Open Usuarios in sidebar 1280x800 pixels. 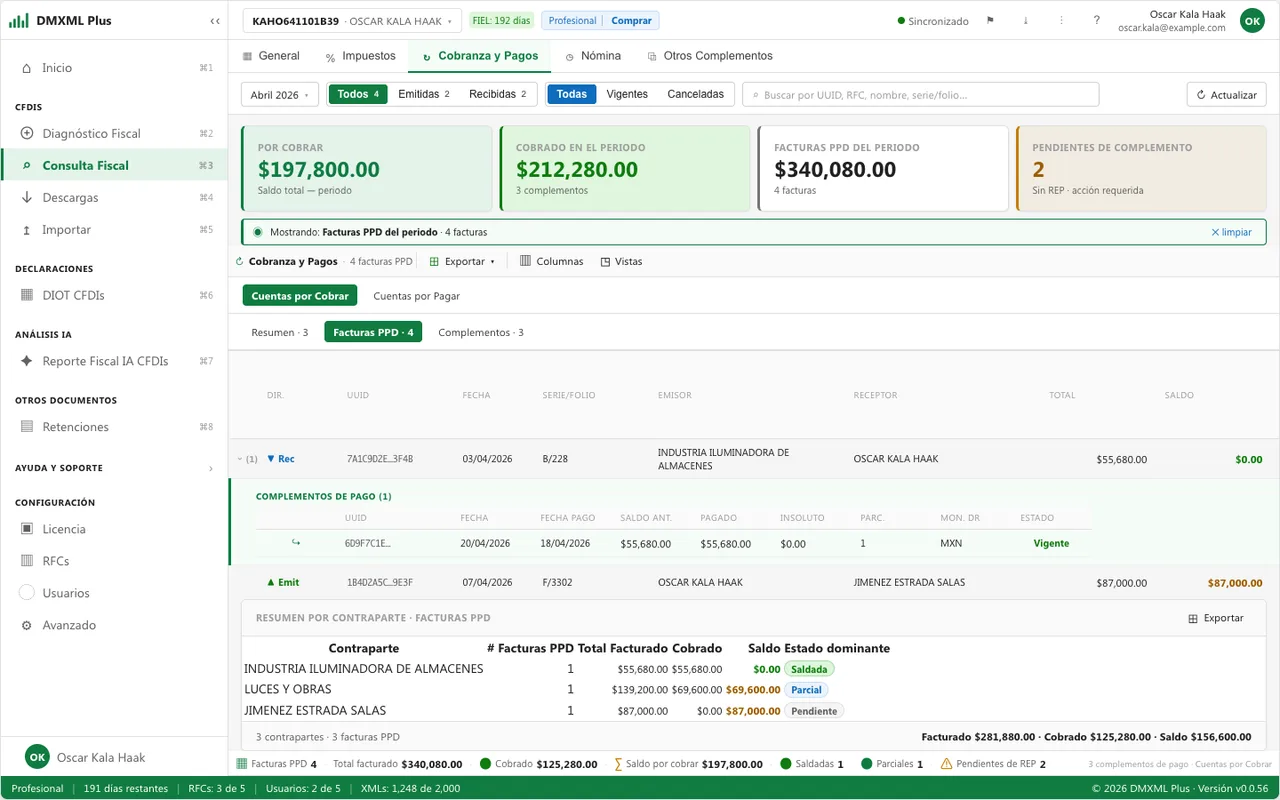(114, 593)
